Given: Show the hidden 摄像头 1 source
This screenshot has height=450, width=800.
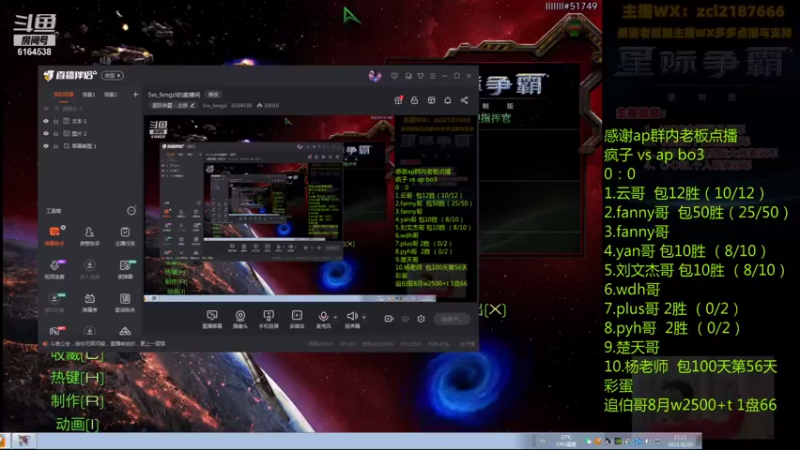Looking at the screenshot, I should click(46, 109).
